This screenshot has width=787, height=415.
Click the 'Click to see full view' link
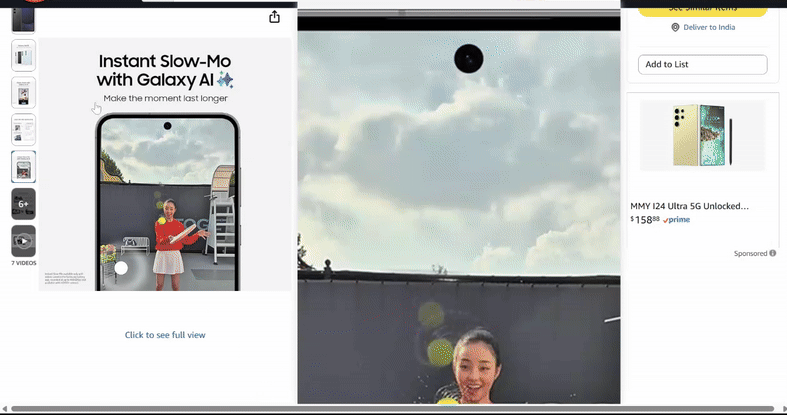pyautogui.click(x=165, y=335)
